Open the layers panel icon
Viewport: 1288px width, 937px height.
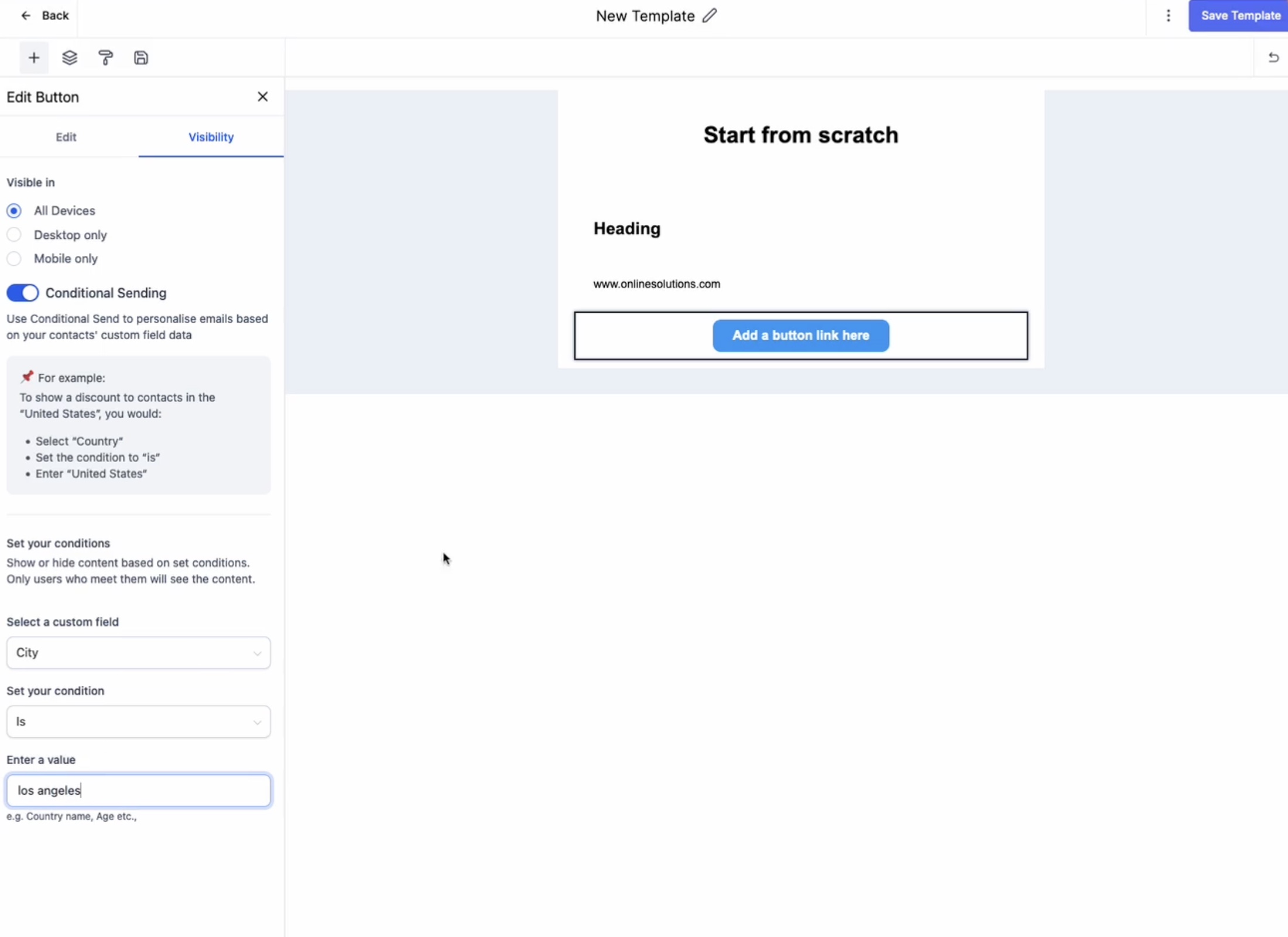[x=70, y=57]
